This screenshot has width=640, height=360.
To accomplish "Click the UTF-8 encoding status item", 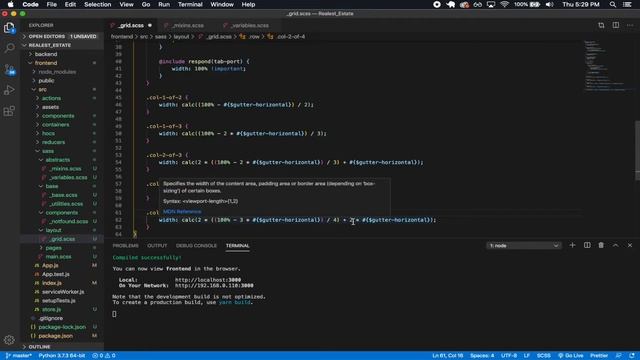I will pos(509,356).
